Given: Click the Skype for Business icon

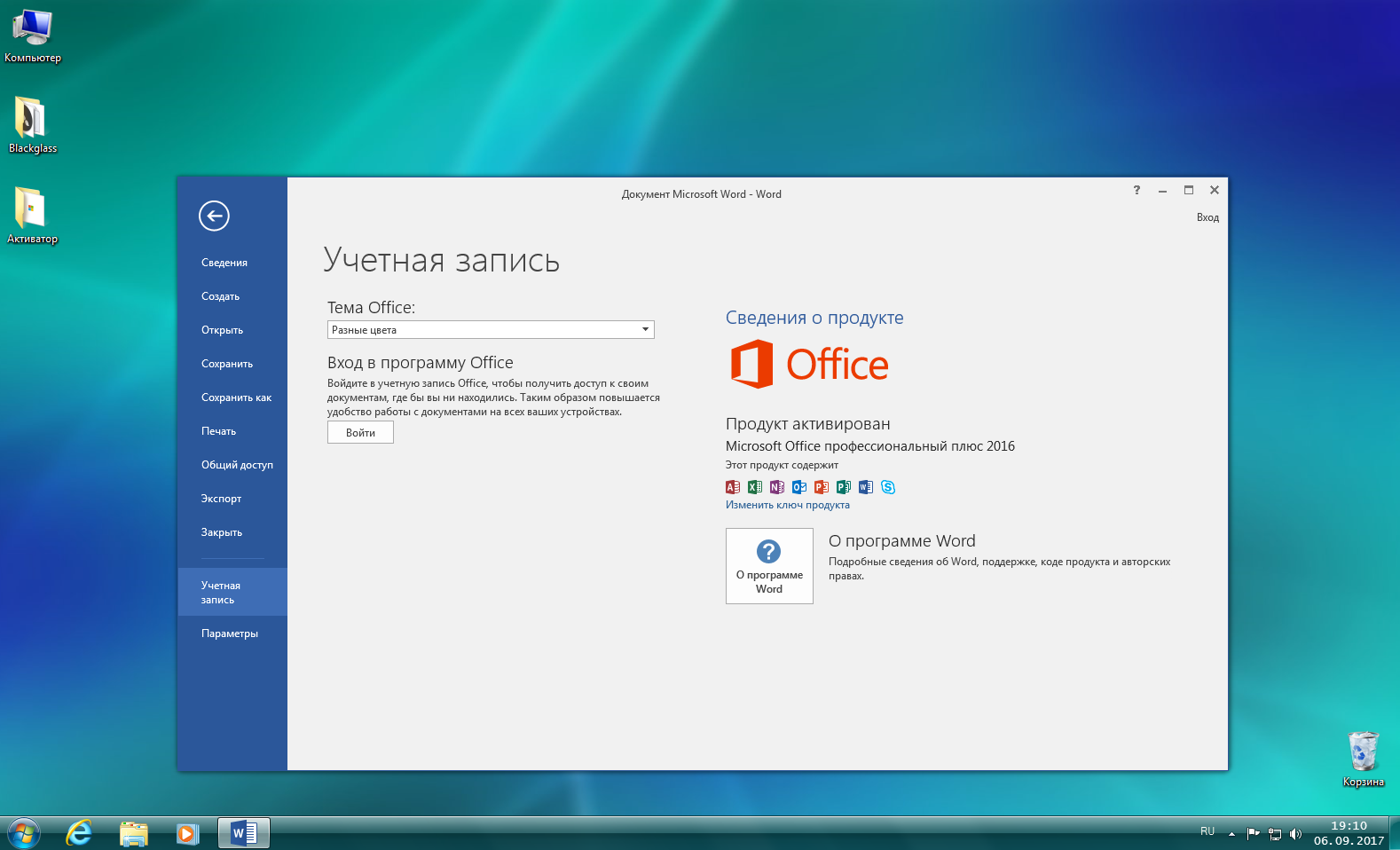Looking at the screenshot, I should click(x=888, y=487).
